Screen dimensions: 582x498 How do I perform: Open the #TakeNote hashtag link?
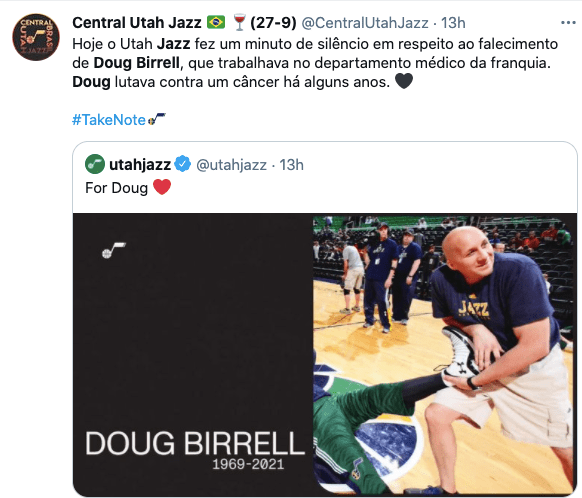pyautogui.click(x=109, y=120)
